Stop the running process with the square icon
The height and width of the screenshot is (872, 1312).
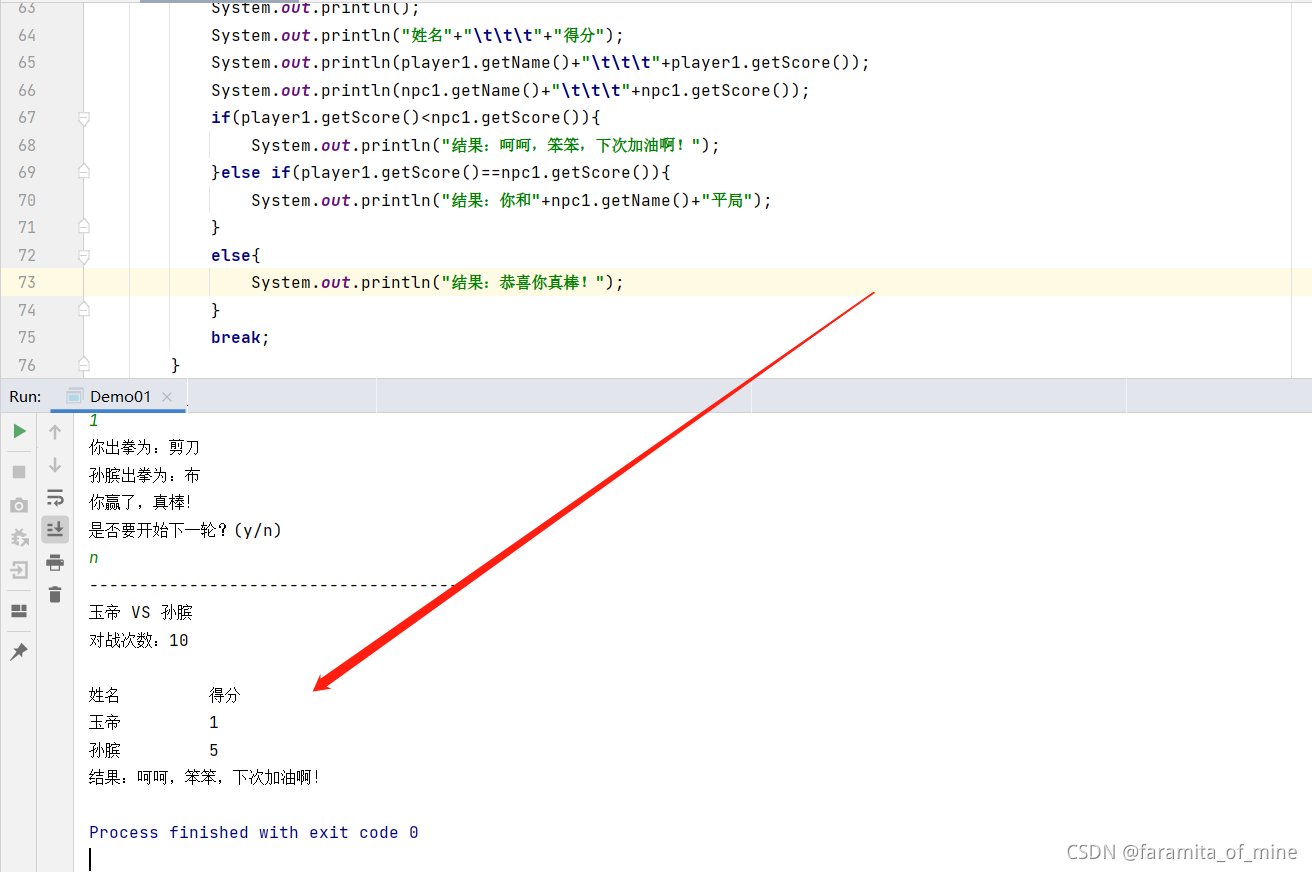(19, 471)
